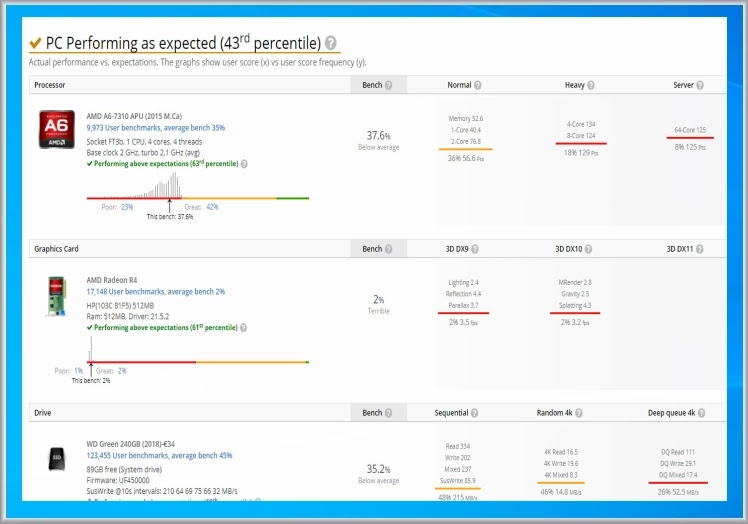748x524 pixels.
Task: Click the 46% 14.8 MB/s random 4k result
Action: [x=561, y=492]
